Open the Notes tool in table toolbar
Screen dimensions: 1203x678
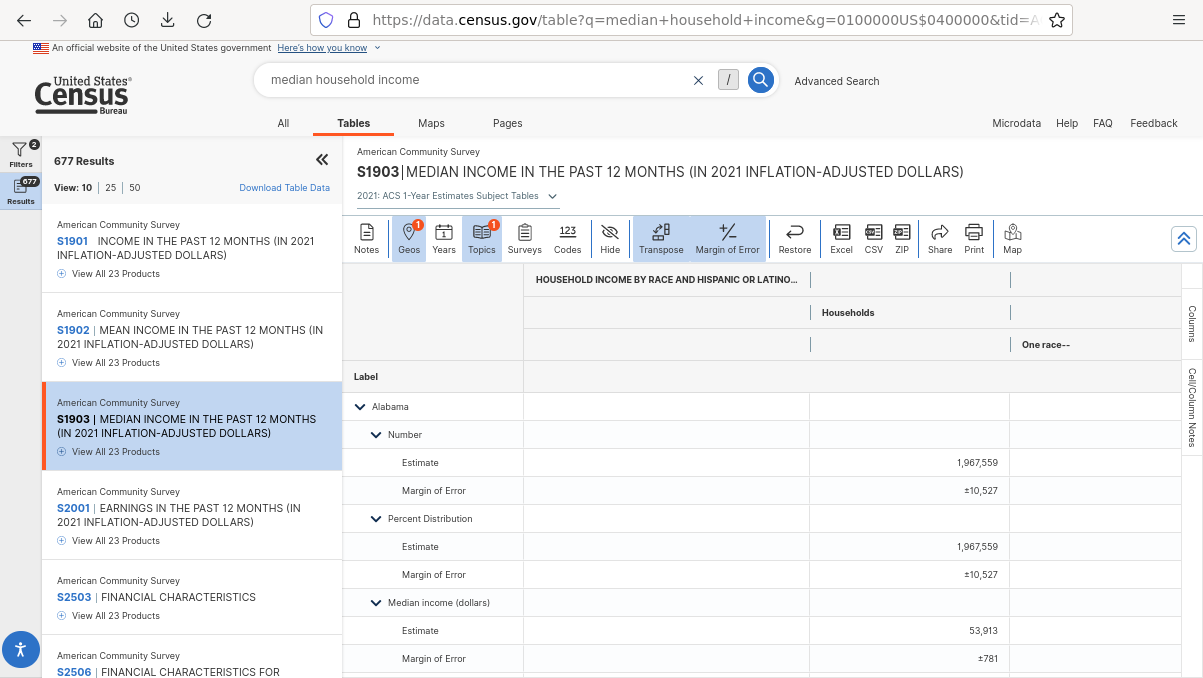pos(366,238)
